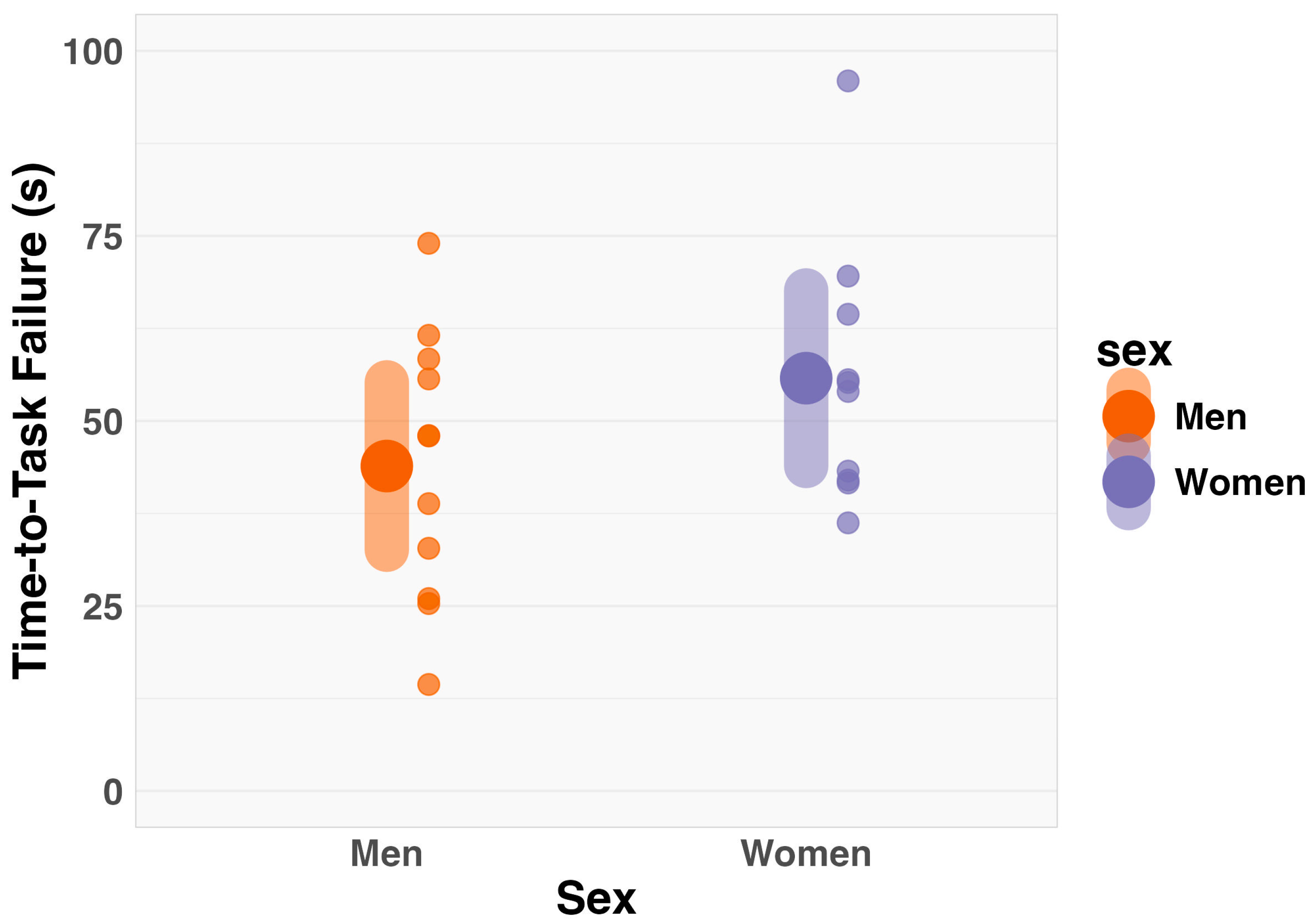Click the orange Men legend swatch

pyautogui.click(x=1128, y=416)
